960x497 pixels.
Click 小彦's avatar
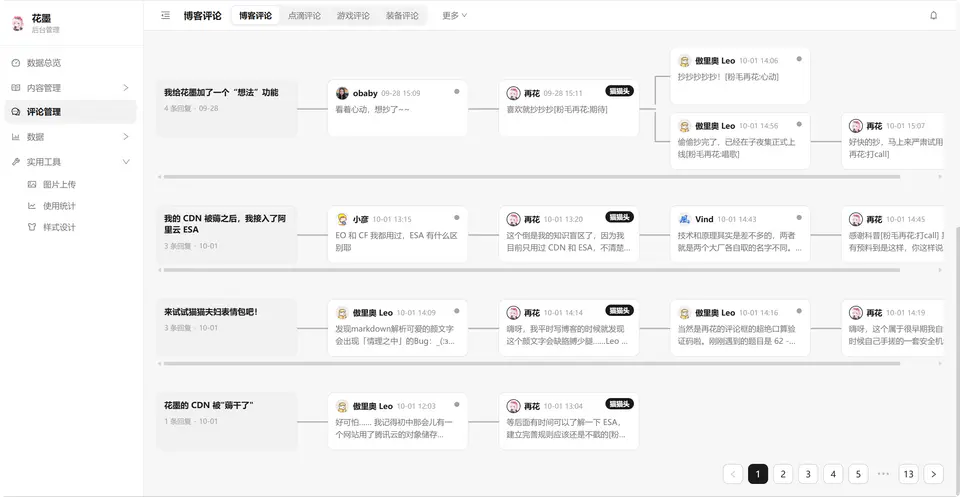[x=342, y=219]
